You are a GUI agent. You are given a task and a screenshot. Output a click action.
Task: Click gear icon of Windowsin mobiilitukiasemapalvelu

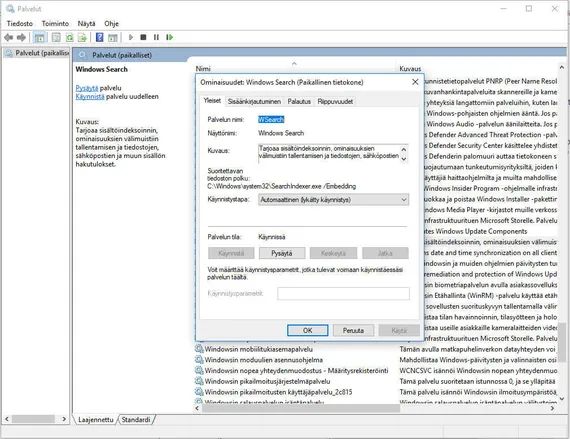click(x=199, y=349)
